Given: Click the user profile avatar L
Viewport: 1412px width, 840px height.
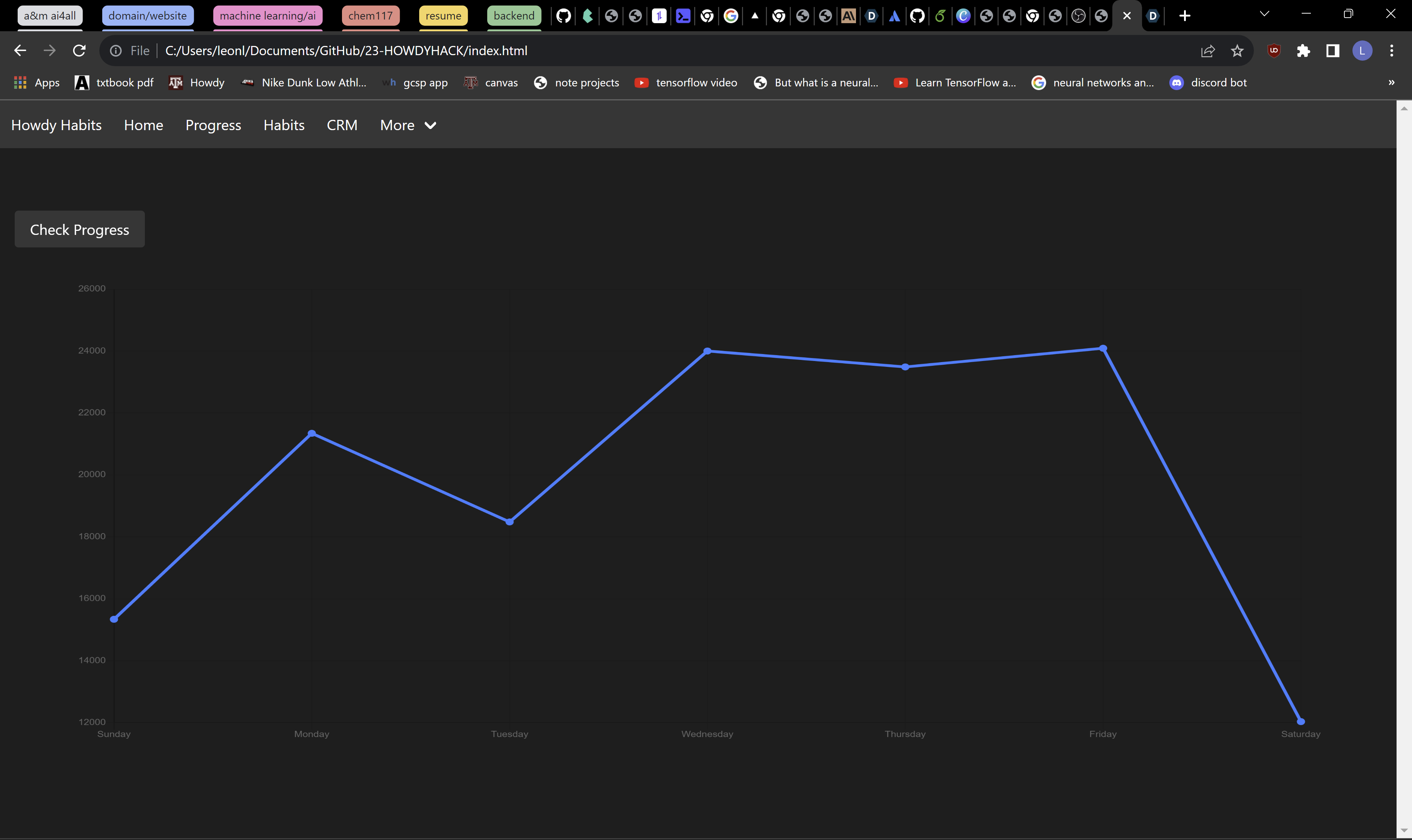Looking at the screenshot, I should tap(1362, 51).
